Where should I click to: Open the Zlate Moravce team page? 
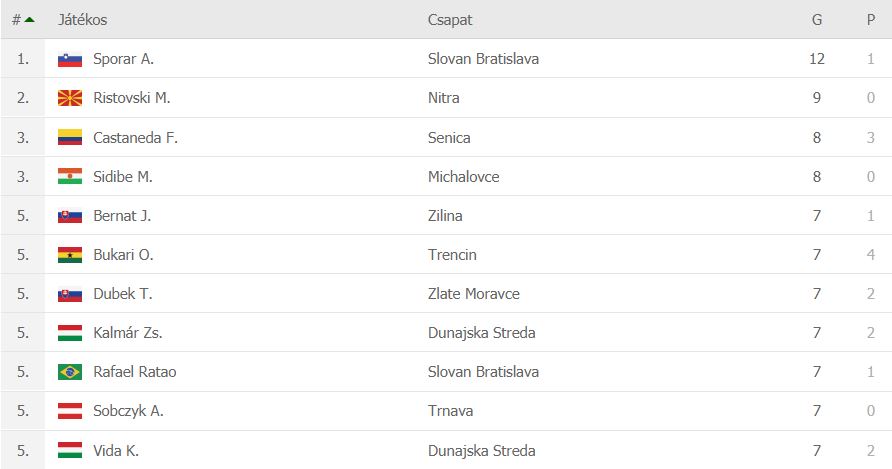474,294
